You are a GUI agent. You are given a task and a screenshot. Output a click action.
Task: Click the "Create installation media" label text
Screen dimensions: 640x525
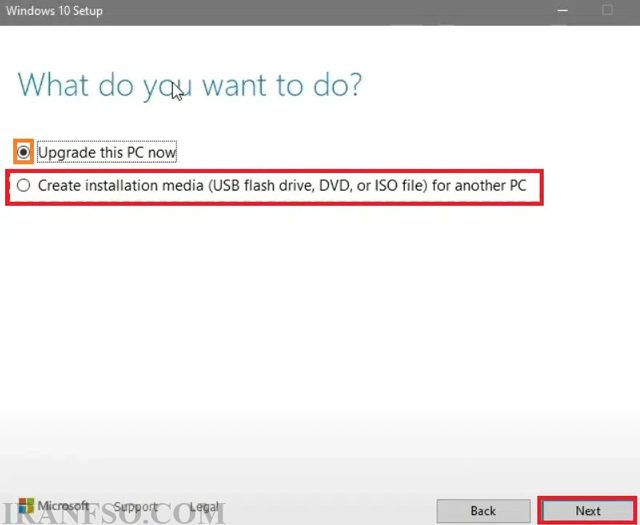tap(282, 186)
